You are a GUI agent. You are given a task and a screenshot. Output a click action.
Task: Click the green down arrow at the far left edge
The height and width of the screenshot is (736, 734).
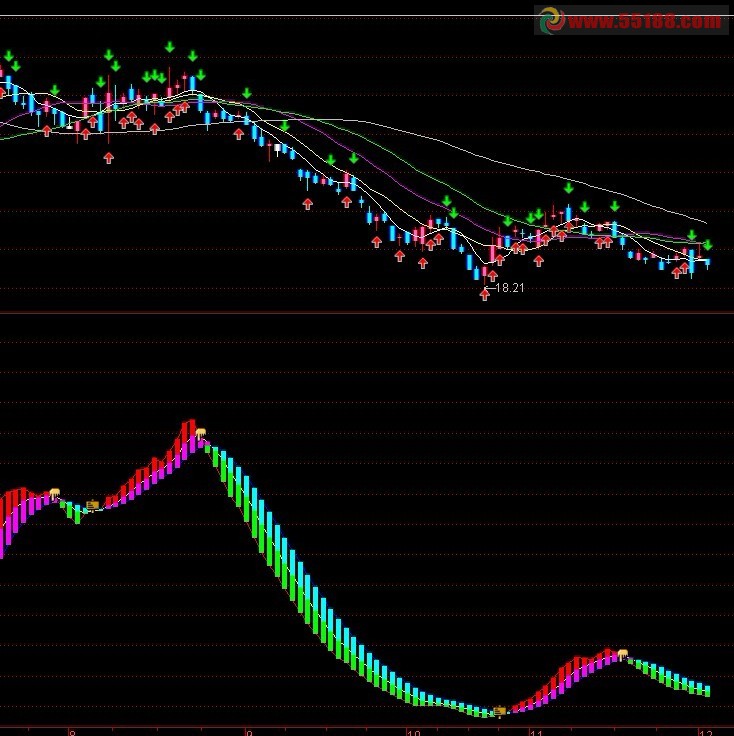pyautogui.click(x=4, y=56)
